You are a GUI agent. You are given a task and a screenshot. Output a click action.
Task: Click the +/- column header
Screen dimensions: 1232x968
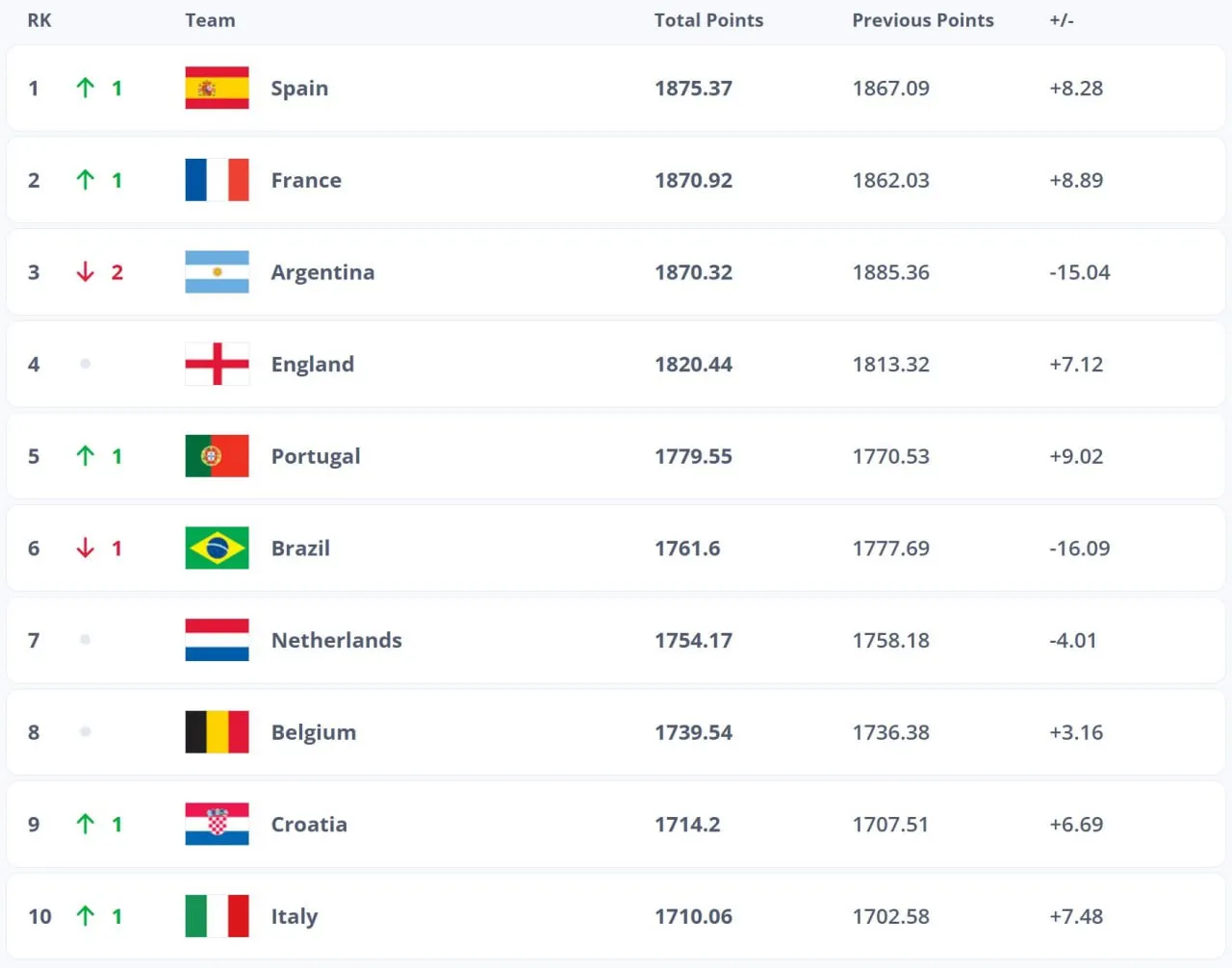coord(1061,20)
